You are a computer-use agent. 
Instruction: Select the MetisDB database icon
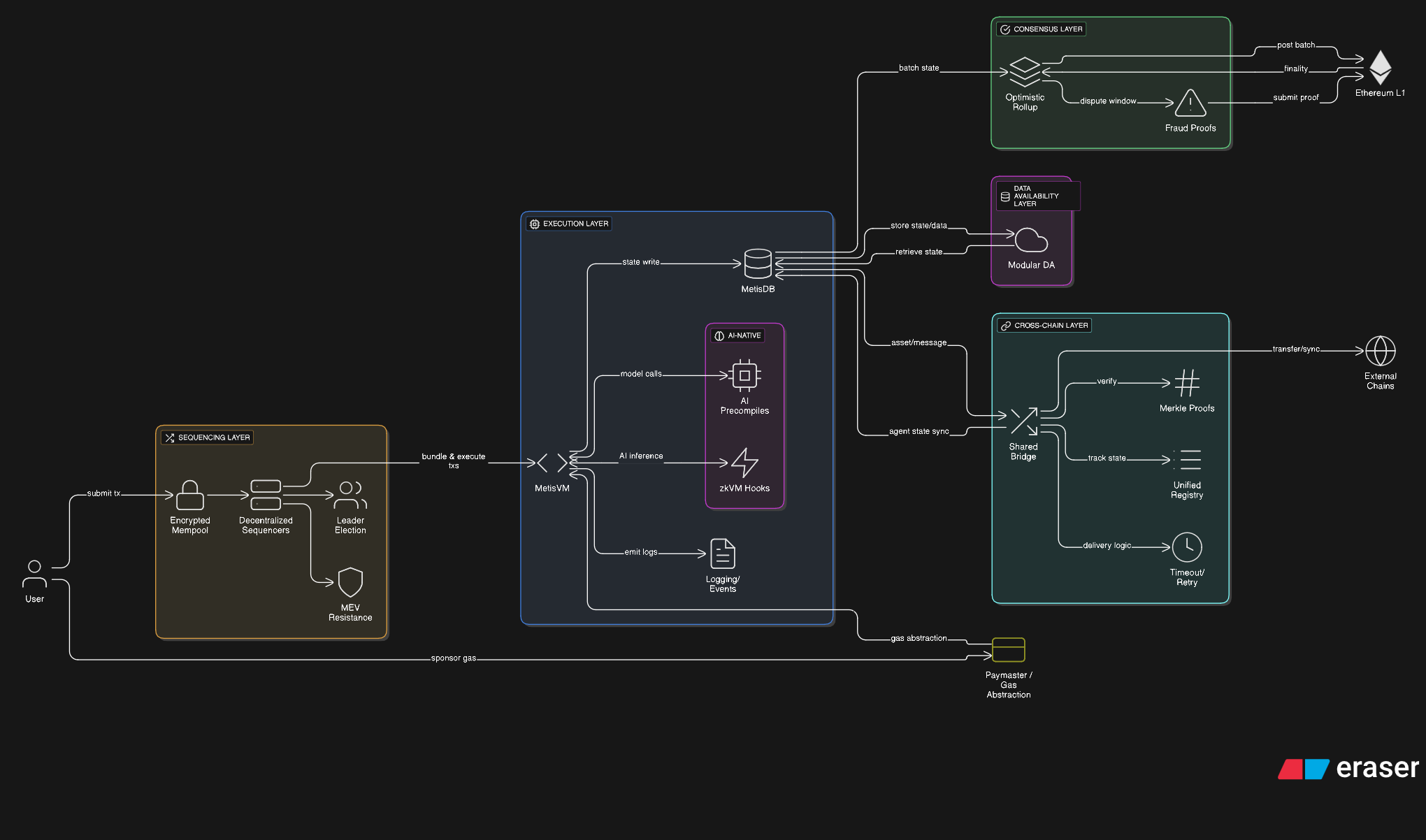(x=758, y=263)
